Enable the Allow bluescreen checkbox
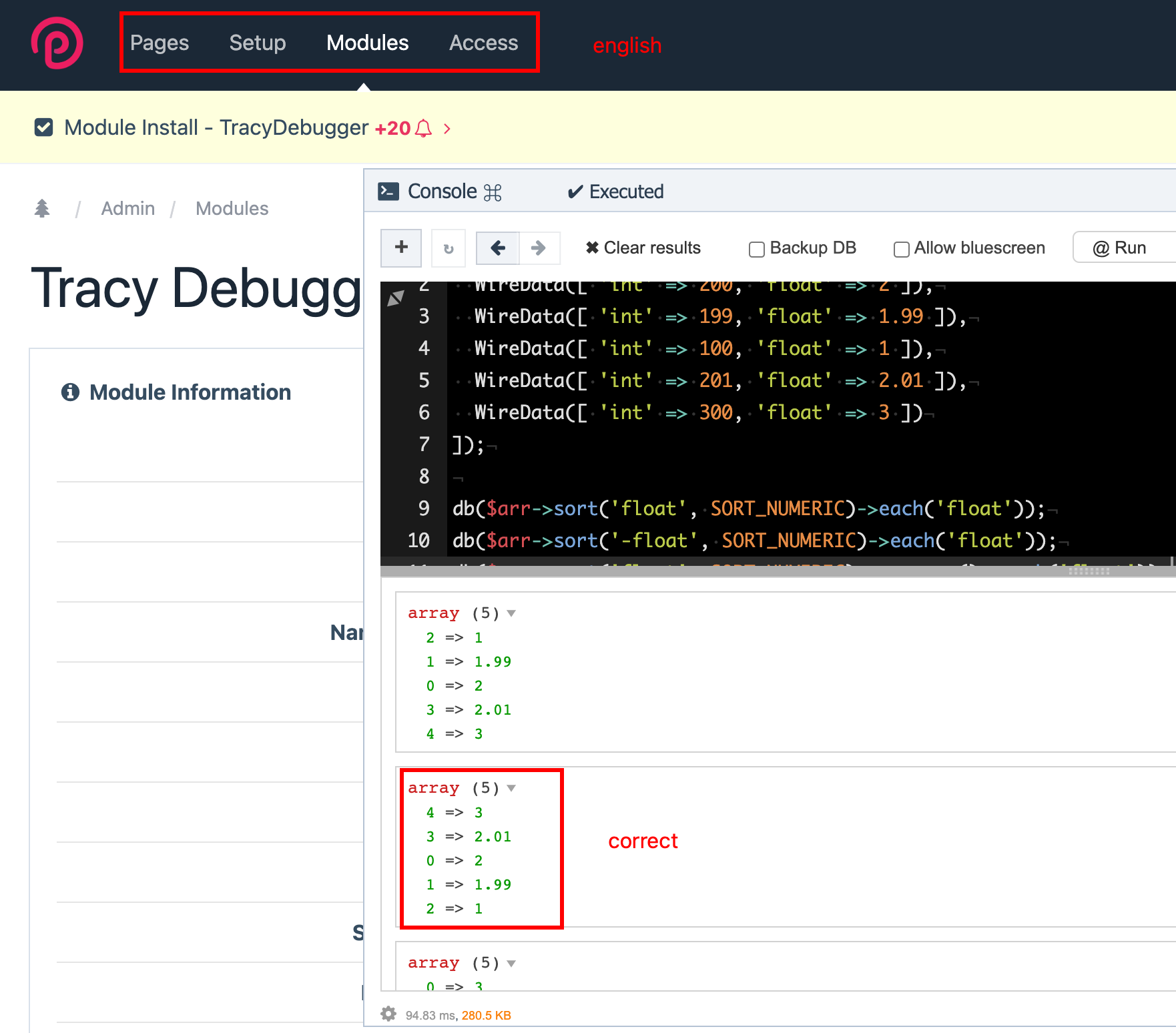The image size is (1176, 1033). (901, 248)
